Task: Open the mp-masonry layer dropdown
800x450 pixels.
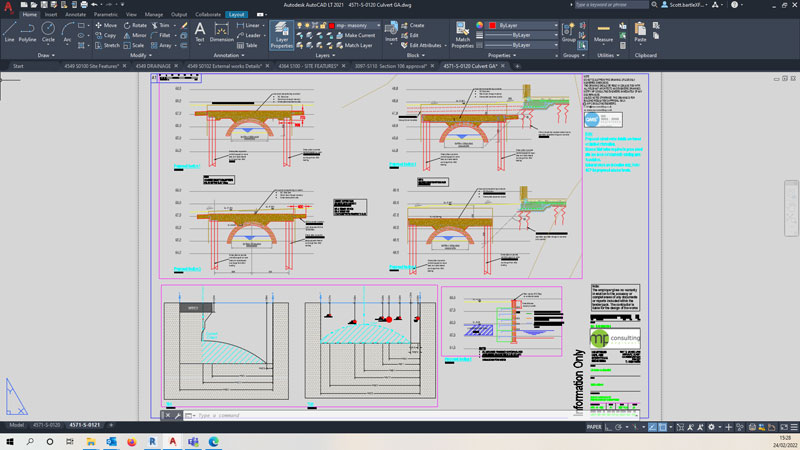Action: (358, 25)
